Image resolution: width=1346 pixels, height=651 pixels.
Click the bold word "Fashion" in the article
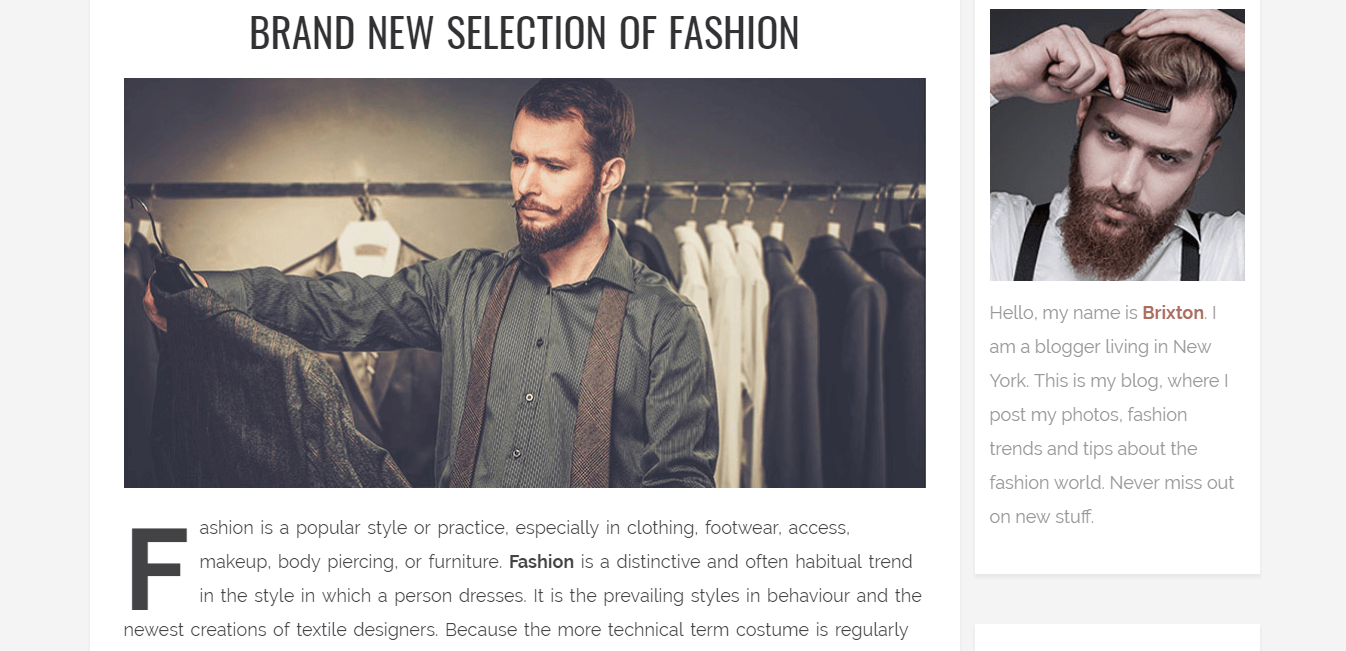pos(541,562)
